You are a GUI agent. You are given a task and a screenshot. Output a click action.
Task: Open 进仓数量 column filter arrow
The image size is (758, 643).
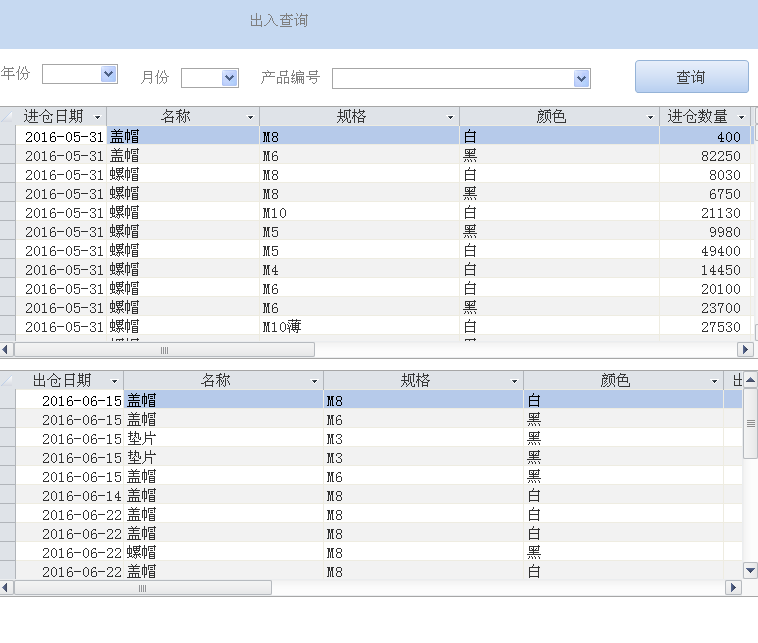(x=741, y=118)
